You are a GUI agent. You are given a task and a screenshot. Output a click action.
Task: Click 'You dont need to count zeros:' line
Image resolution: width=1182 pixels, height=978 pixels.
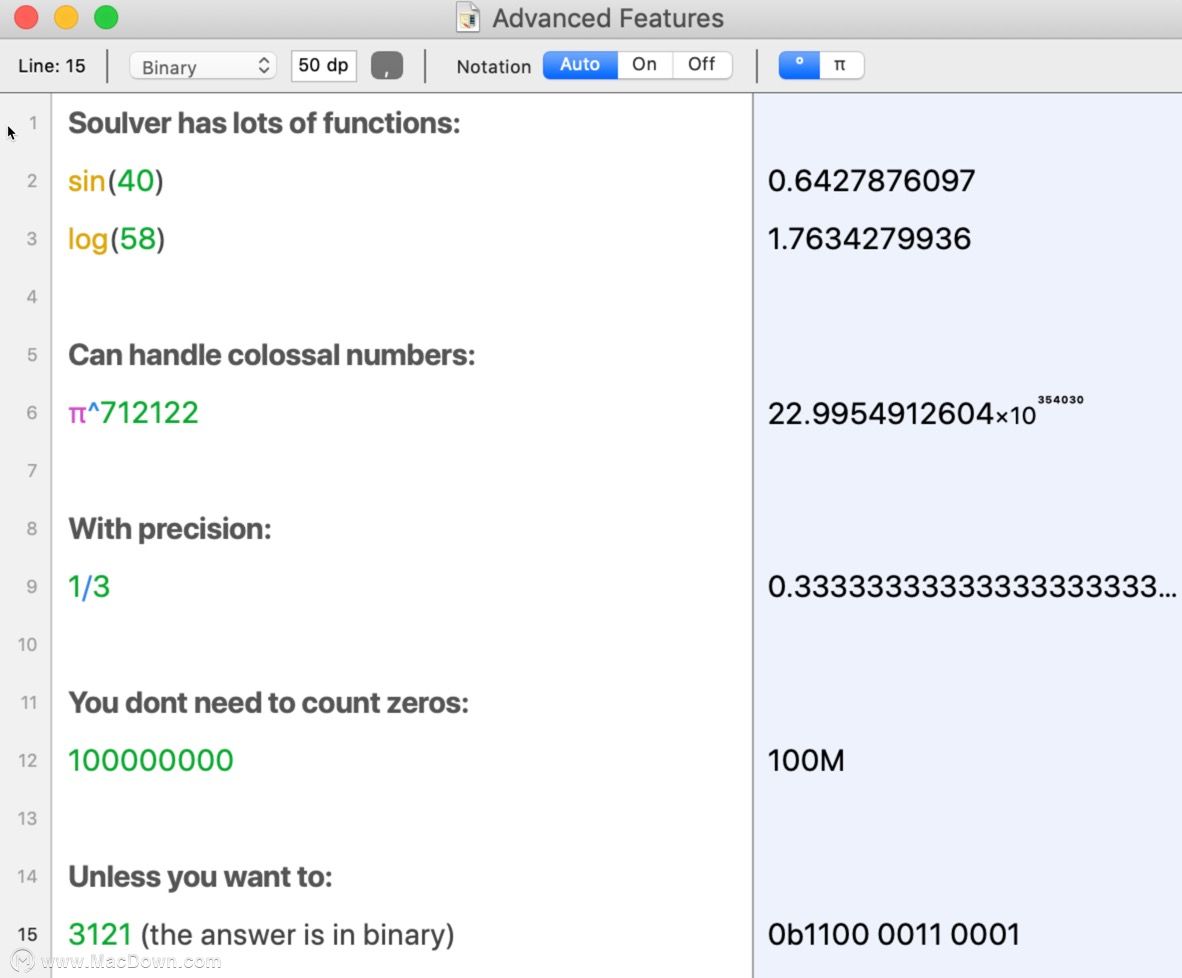coord(268,703)
